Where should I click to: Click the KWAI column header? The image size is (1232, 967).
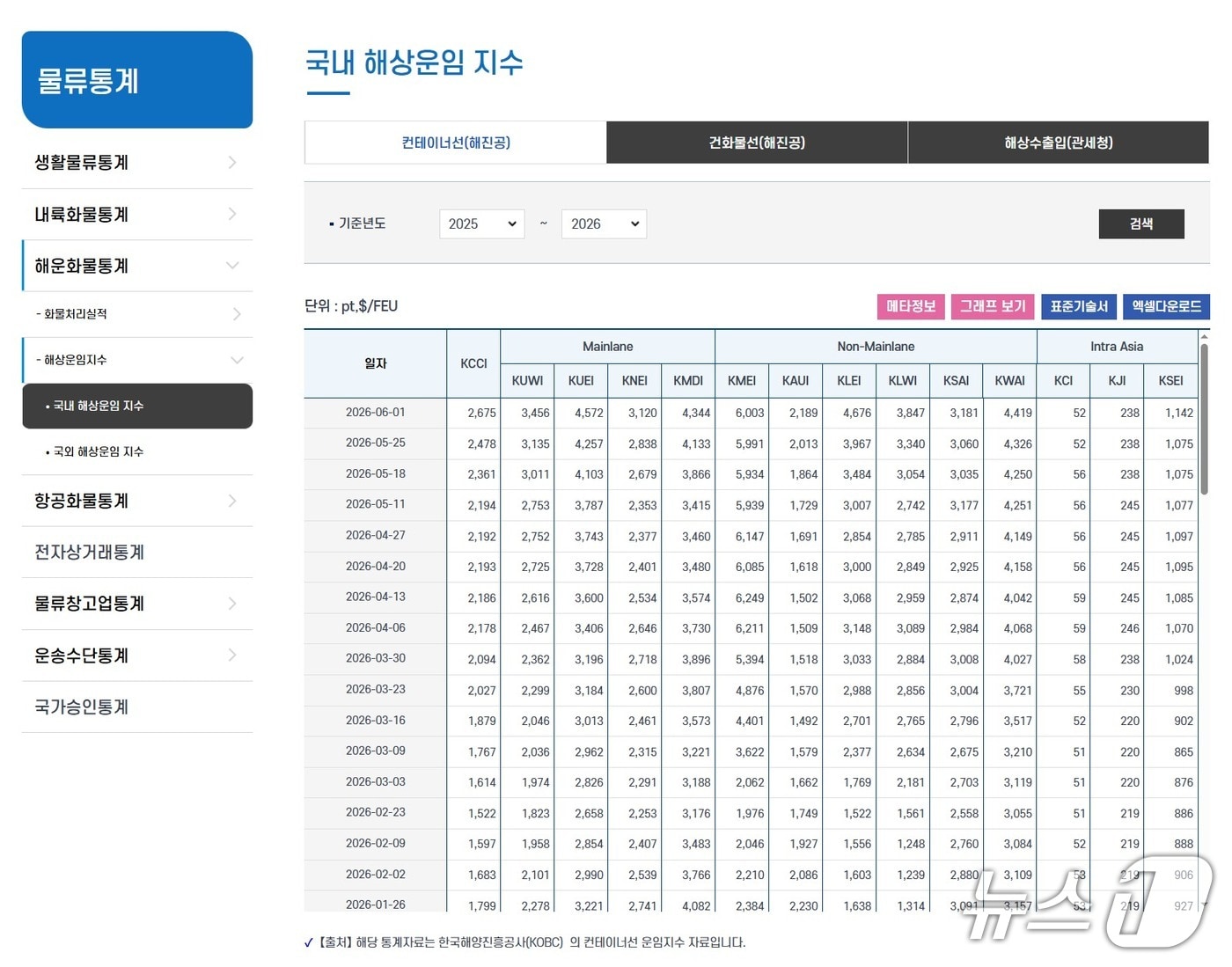pos(1010,380)
